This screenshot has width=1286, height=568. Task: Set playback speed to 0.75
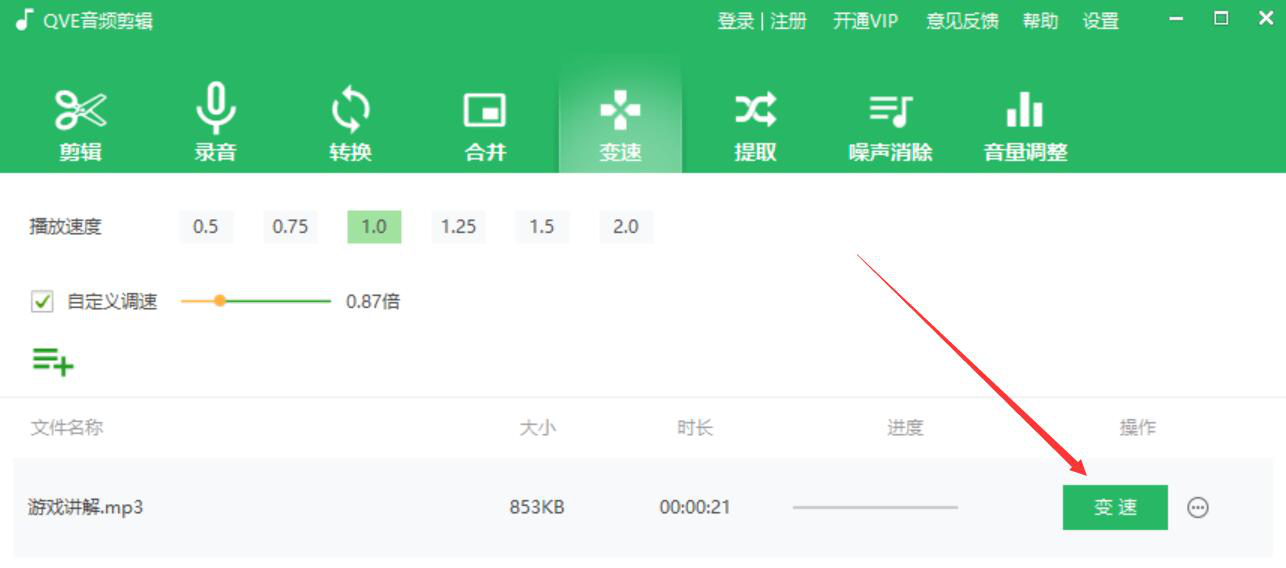pos(290,227)
